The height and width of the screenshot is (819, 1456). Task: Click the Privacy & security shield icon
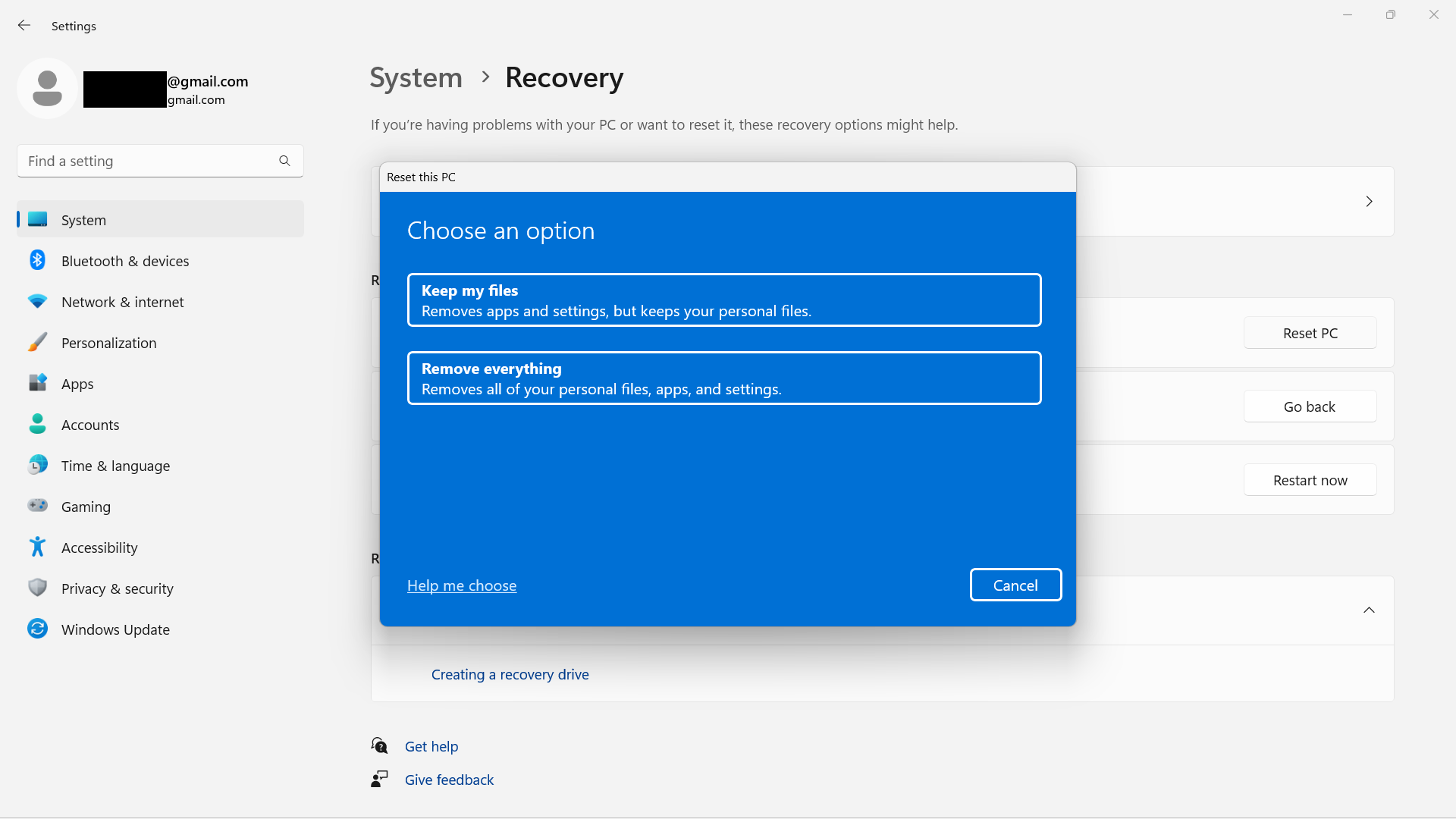(37, 588)
